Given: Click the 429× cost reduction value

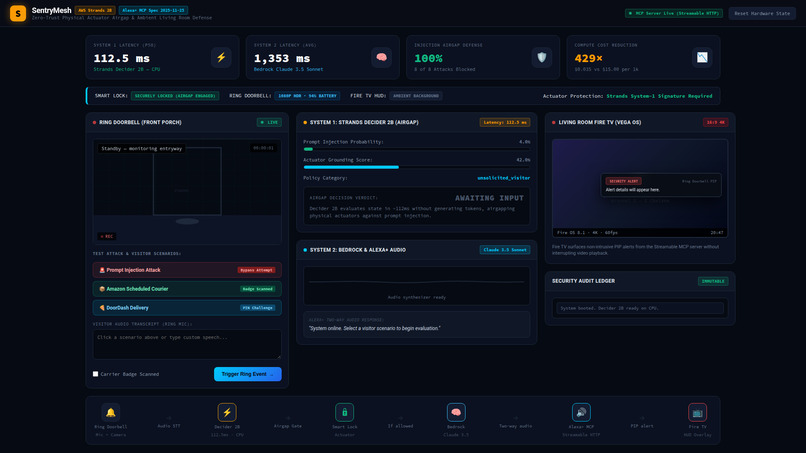Looking at the screenshot, I should [588, 59].
